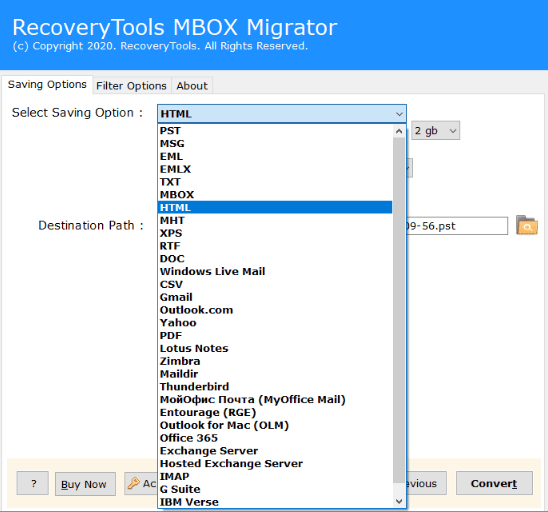Screen dimensions: 548x512
Task: Click the scroll down arrow of the list
Action: 399,501
